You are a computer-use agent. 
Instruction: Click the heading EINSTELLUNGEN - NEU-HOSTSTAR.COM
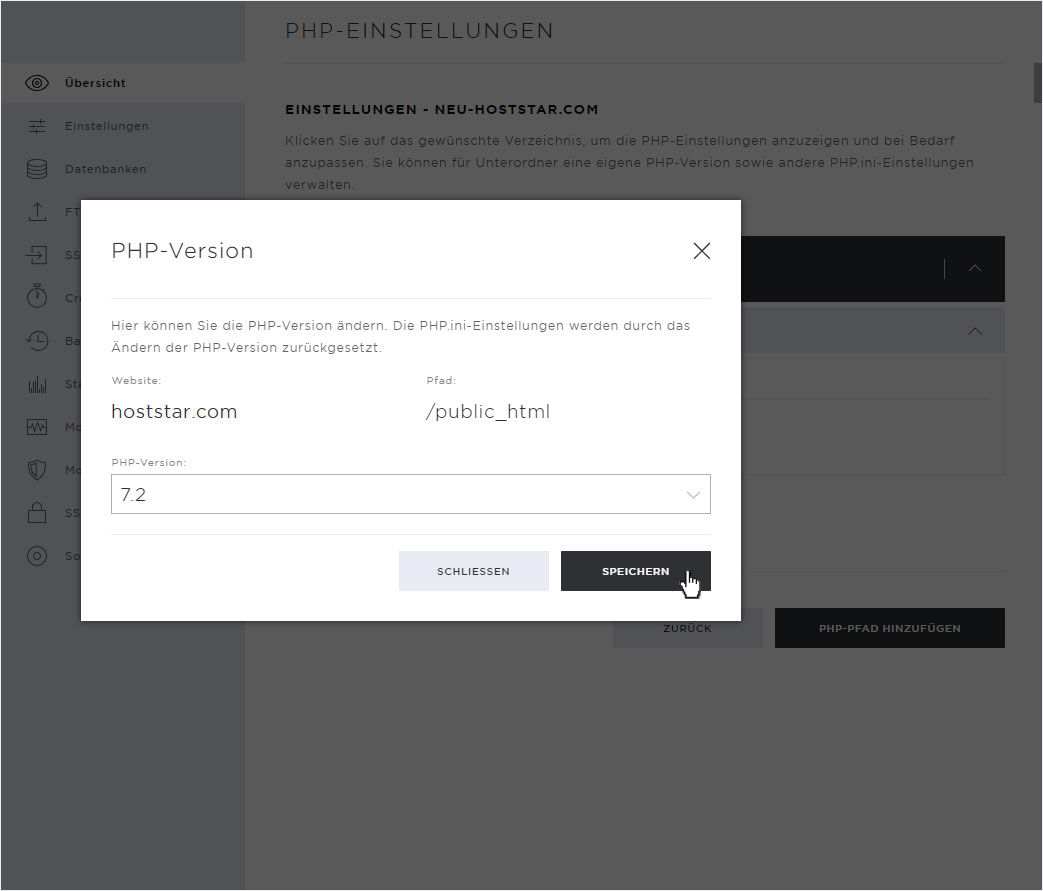point(442,109)
